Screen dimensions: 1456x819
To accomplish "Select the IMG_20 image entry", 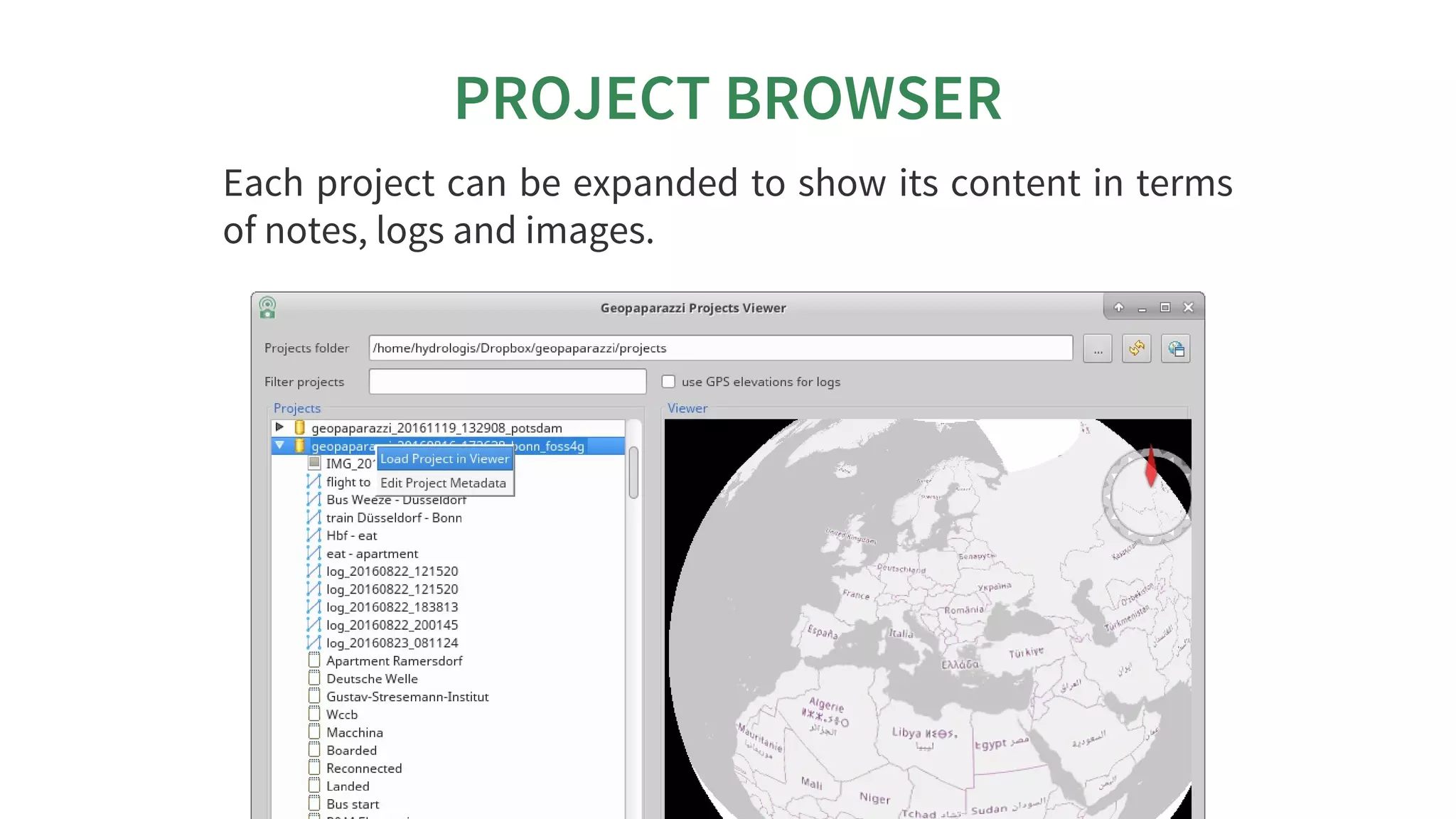I will 350,464.
